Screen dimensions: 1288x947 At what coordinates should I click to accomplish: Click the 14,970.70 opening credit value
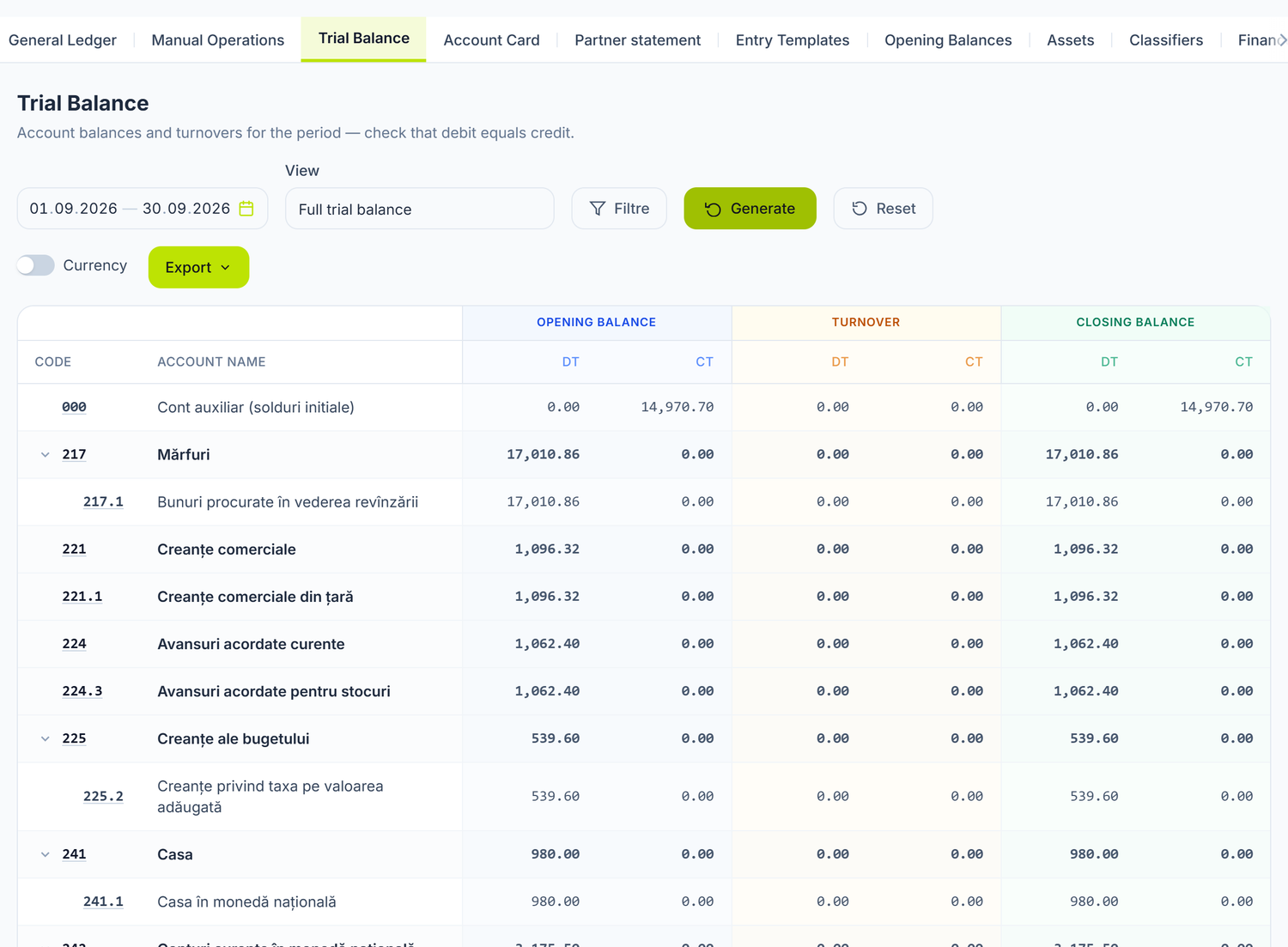677,407
